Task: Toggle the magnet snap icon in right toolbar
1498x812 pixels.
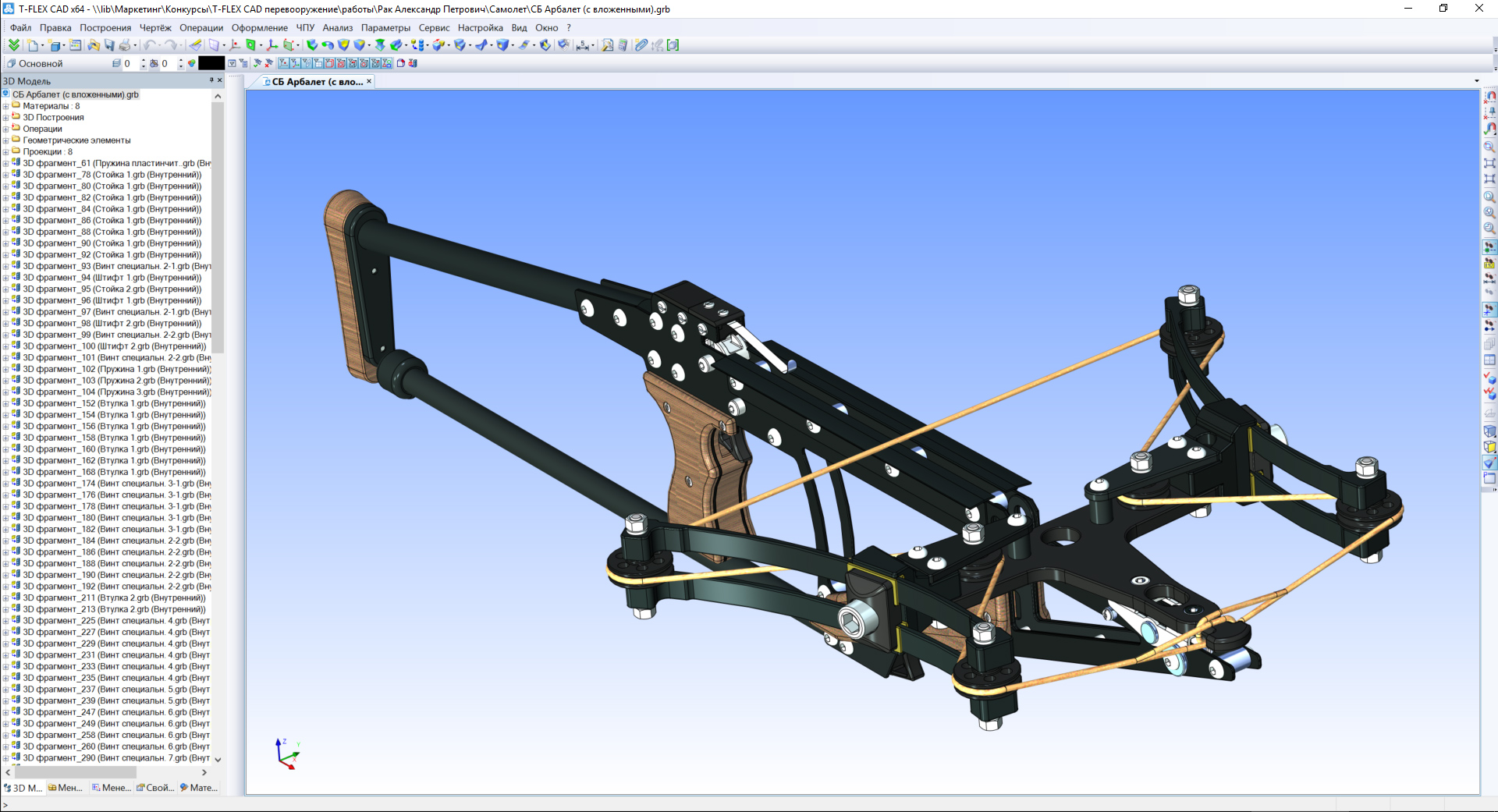Action: point(1489,97)
